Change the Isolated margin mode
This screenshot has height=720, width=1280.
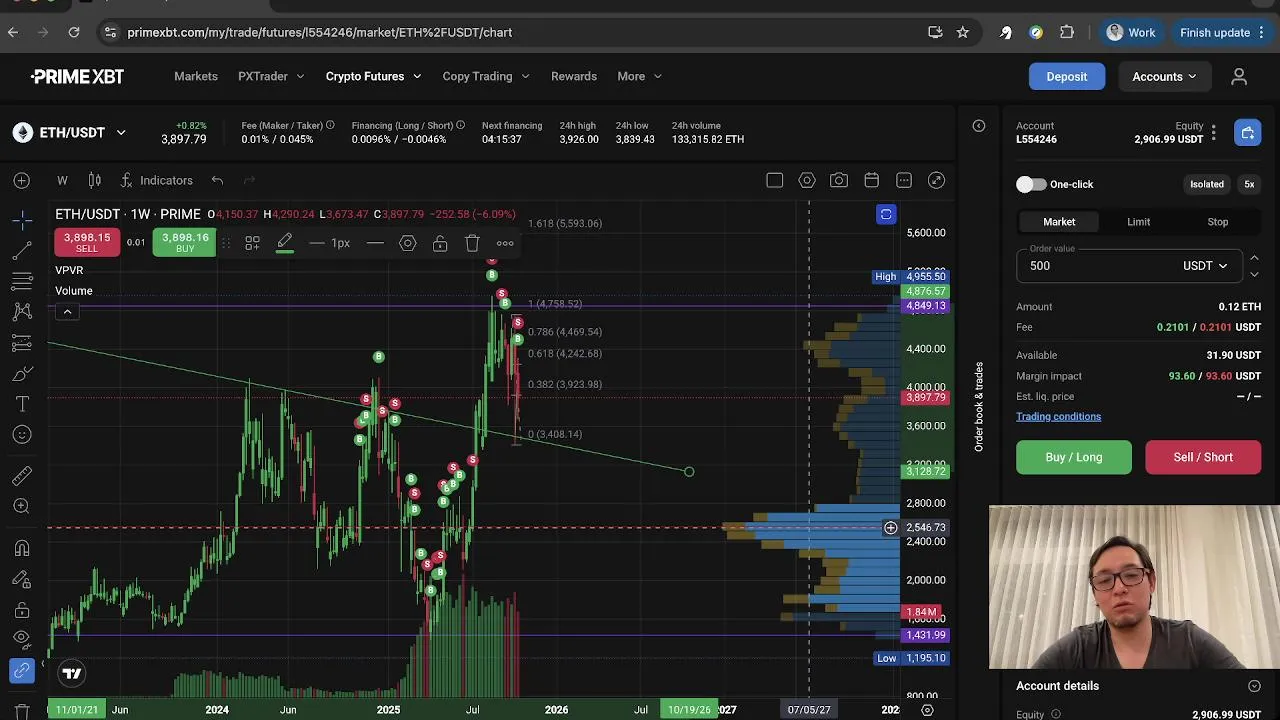click(x=1207, y=184)
